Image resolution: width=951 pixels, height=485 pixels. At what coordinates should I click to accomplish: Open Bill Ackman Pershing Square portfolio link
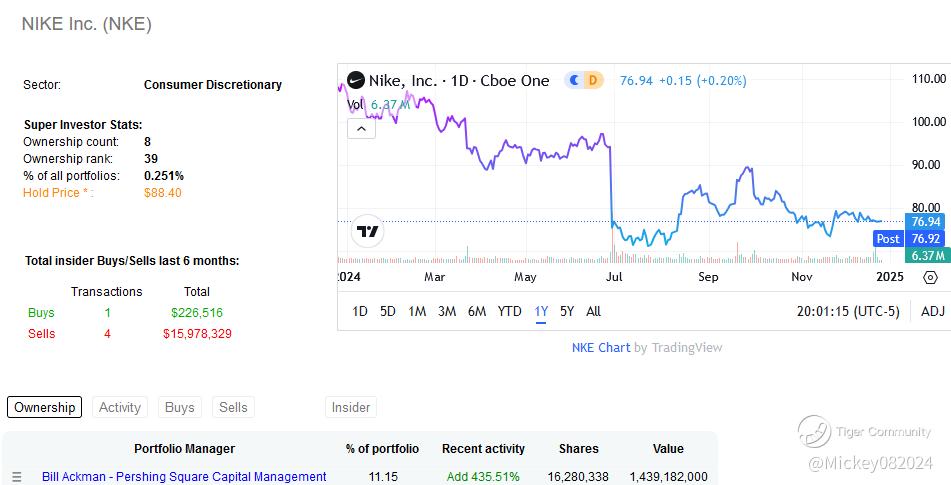pos(184,477)
